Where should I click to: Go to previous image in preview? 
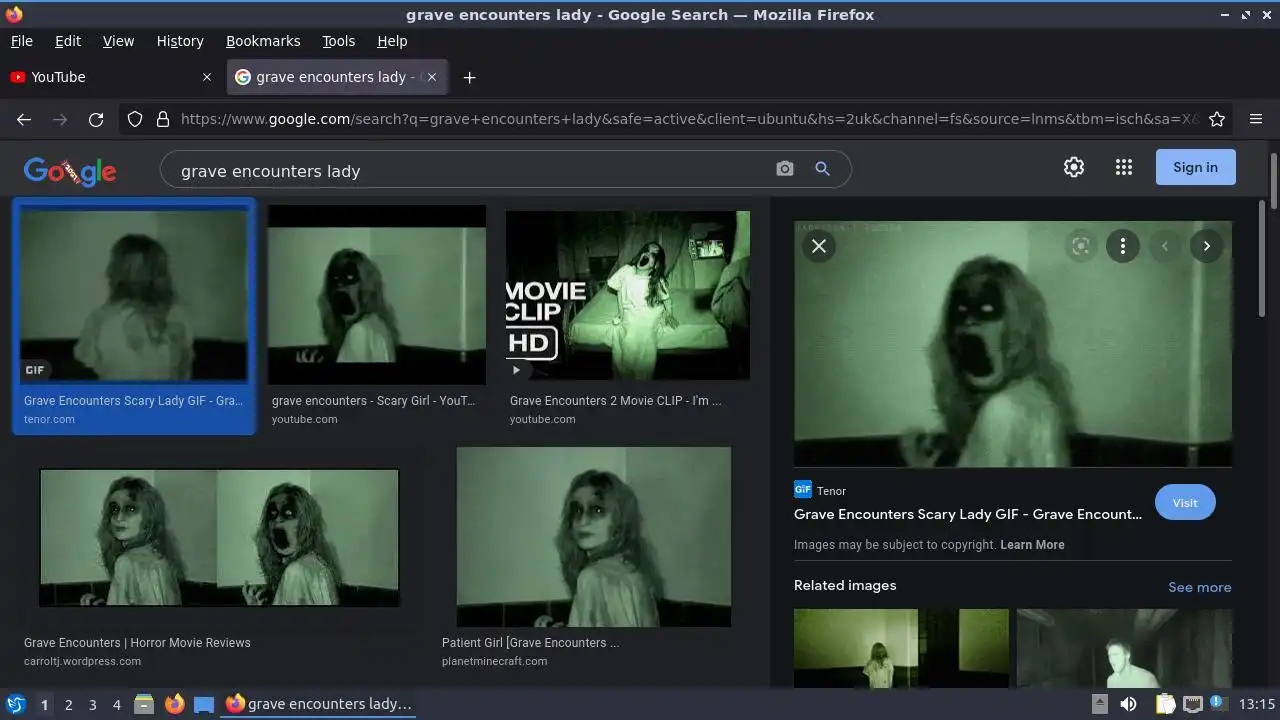click(1165, 246)
